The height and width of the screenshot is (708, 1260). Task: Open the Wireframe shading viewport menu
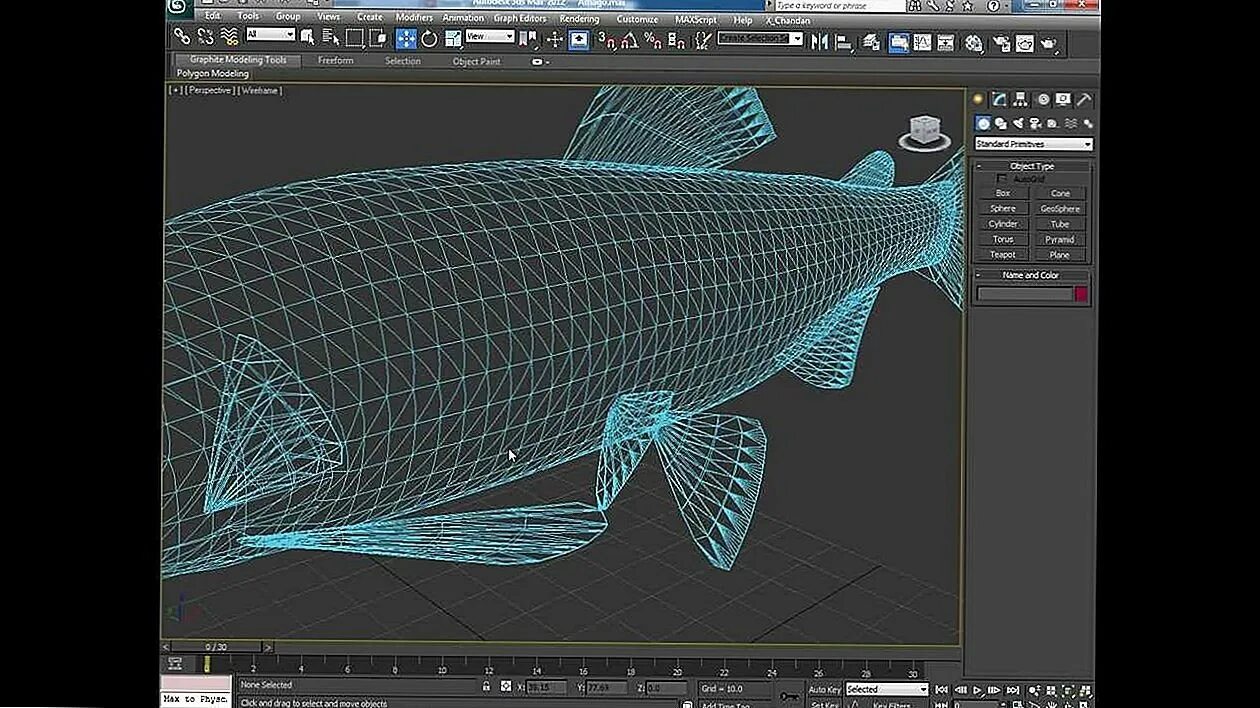click(x=260, y=90)
